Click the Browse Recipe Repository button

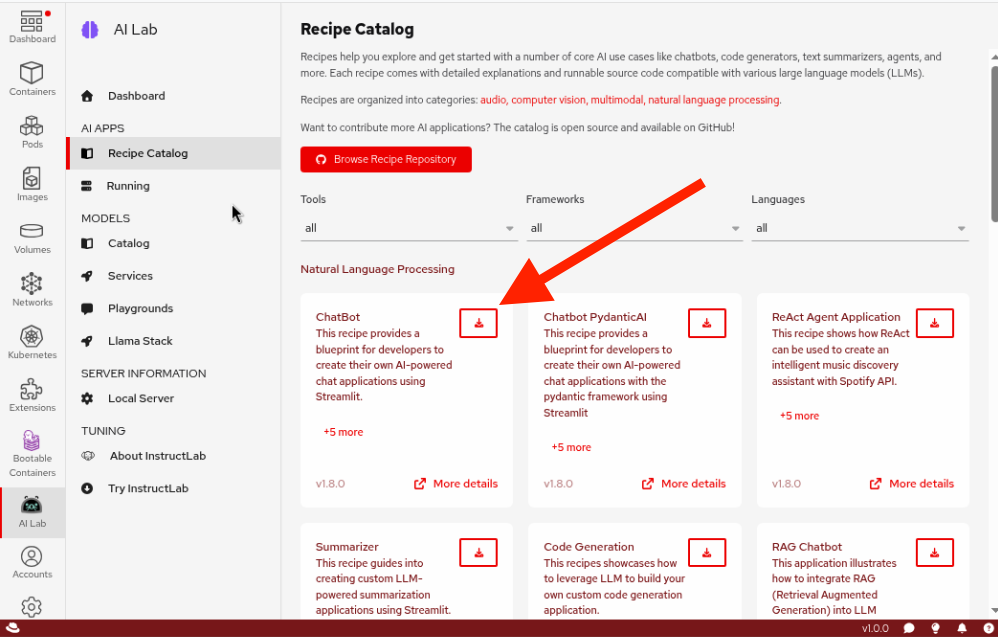[386, 159]
